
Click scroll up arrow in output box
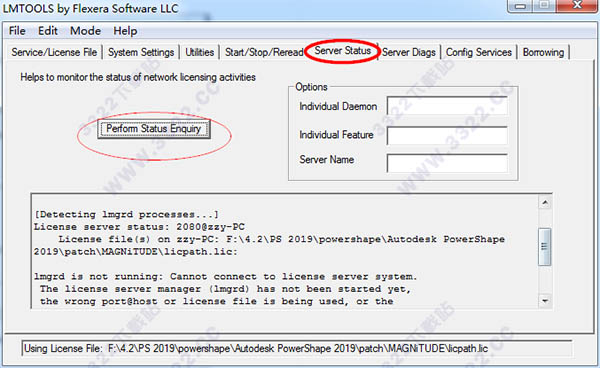[545, 202]
